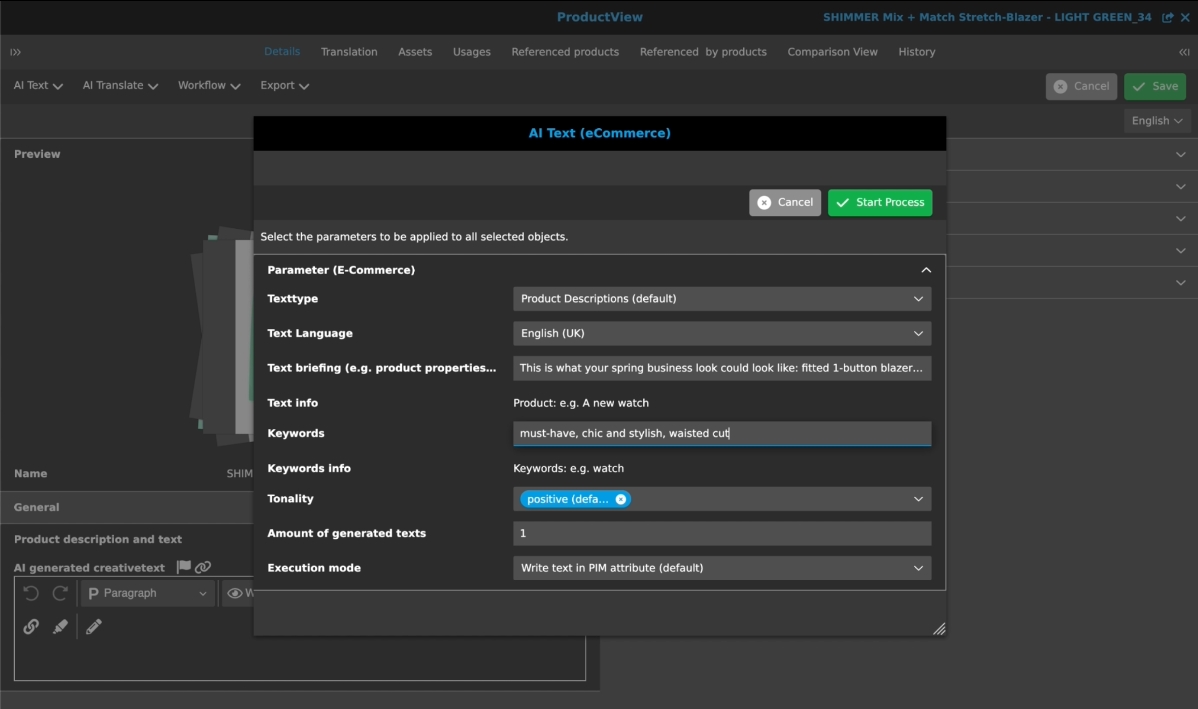Expand the Execution mode dropdown
1198x709 pixels.
pyautogui.click(x=721, y=568)
